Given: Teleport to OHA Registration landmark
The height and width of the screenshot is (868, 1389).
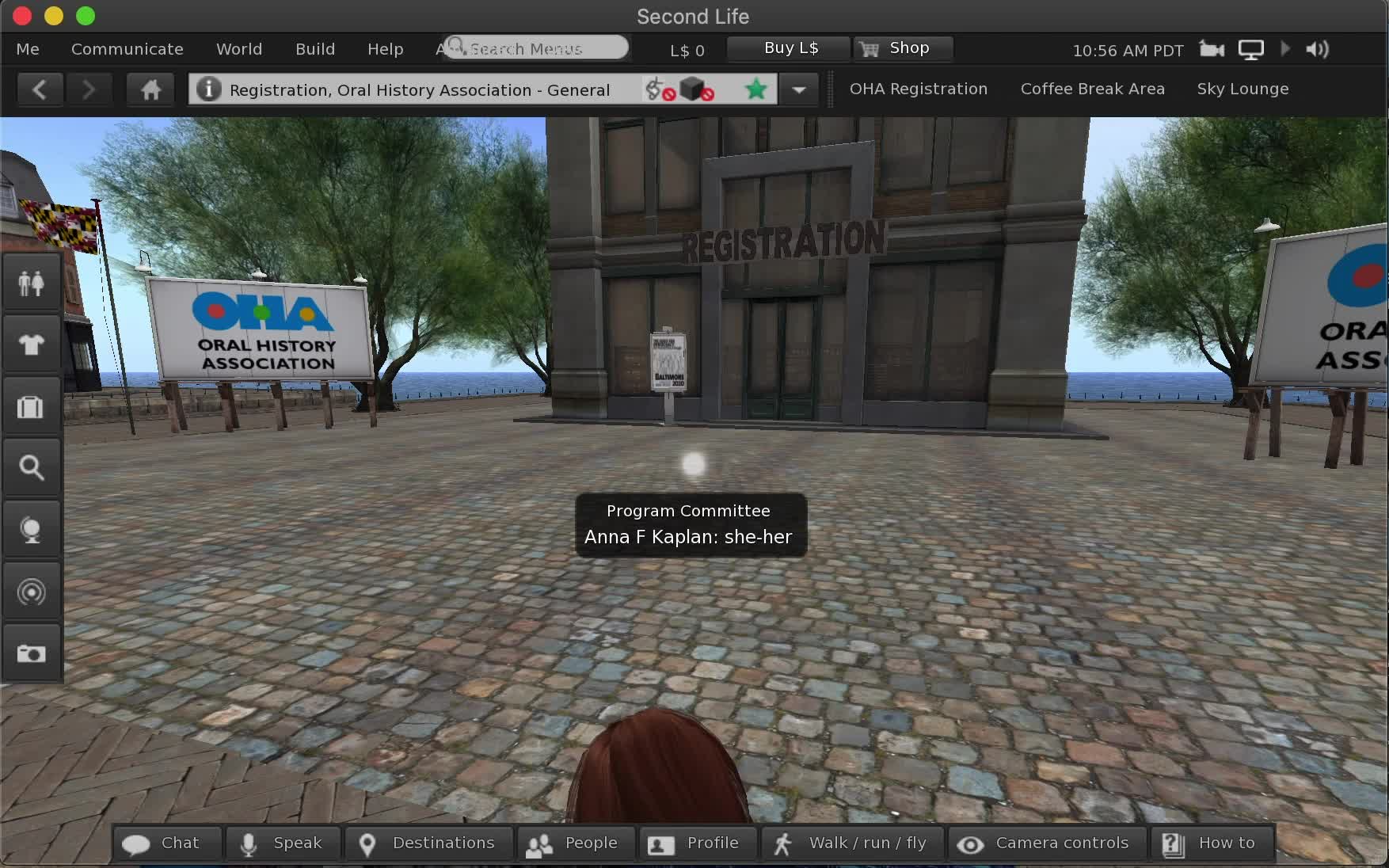Looking at the screenshot, I should [x=919, y=89].
